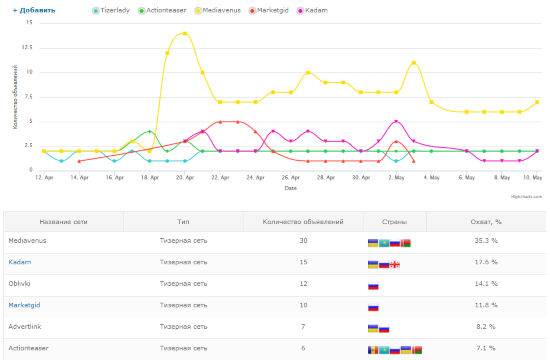Toggle the Tizerlady series in the chart legend
Screen dimensions: 550x360
tap(111, 11)
